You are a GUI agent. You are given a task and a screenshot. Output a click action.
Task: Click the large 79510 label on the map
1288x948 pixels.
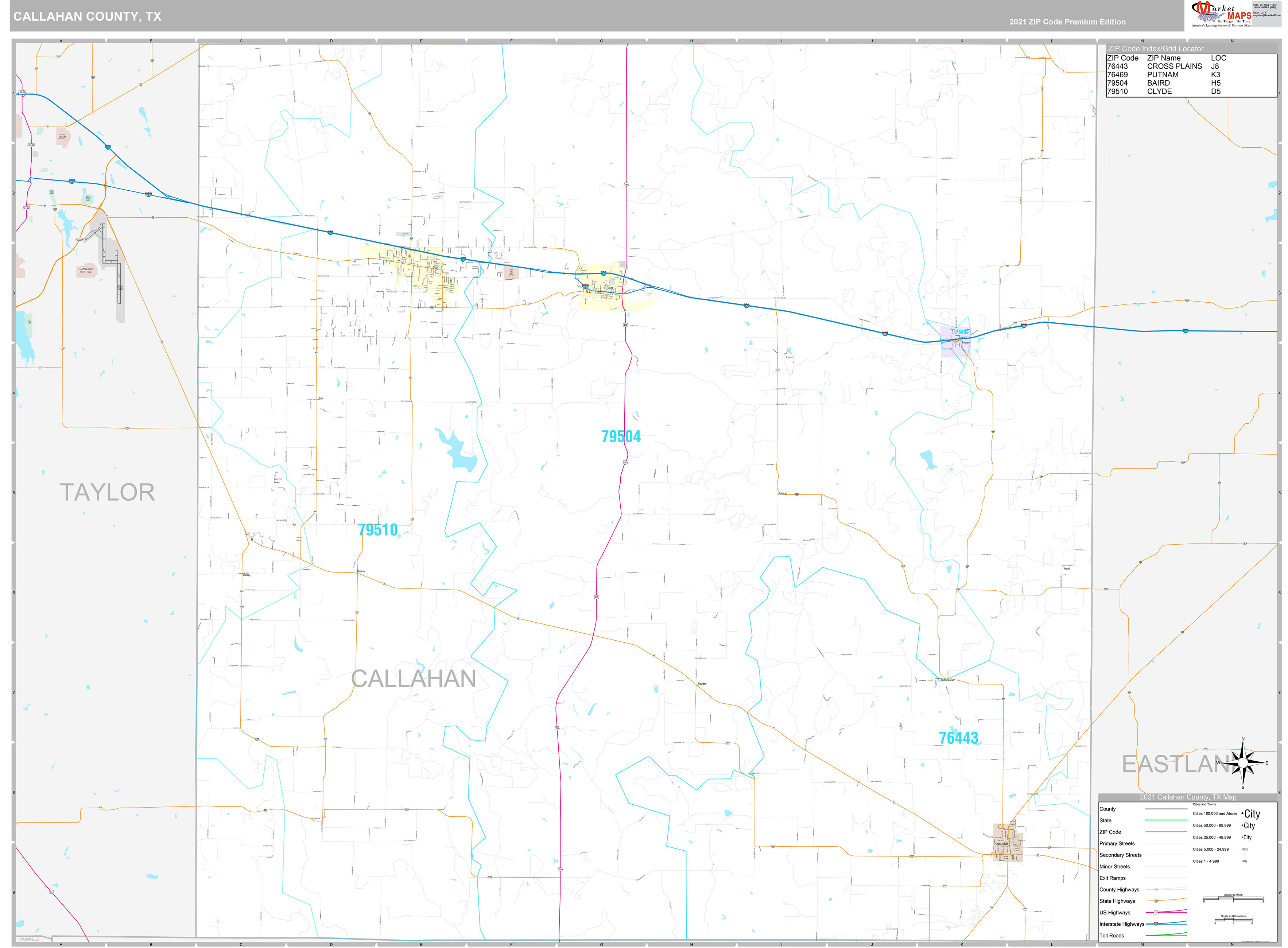point(377,530)
